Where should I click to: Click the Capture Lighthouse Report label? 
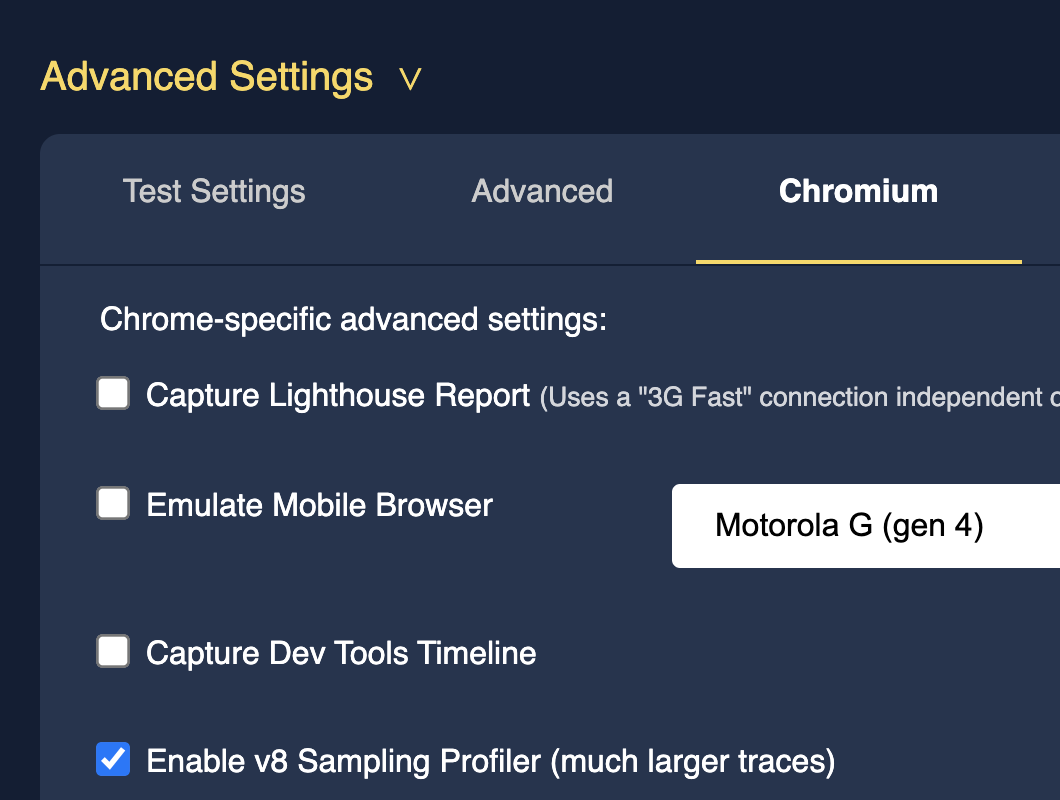338,396
